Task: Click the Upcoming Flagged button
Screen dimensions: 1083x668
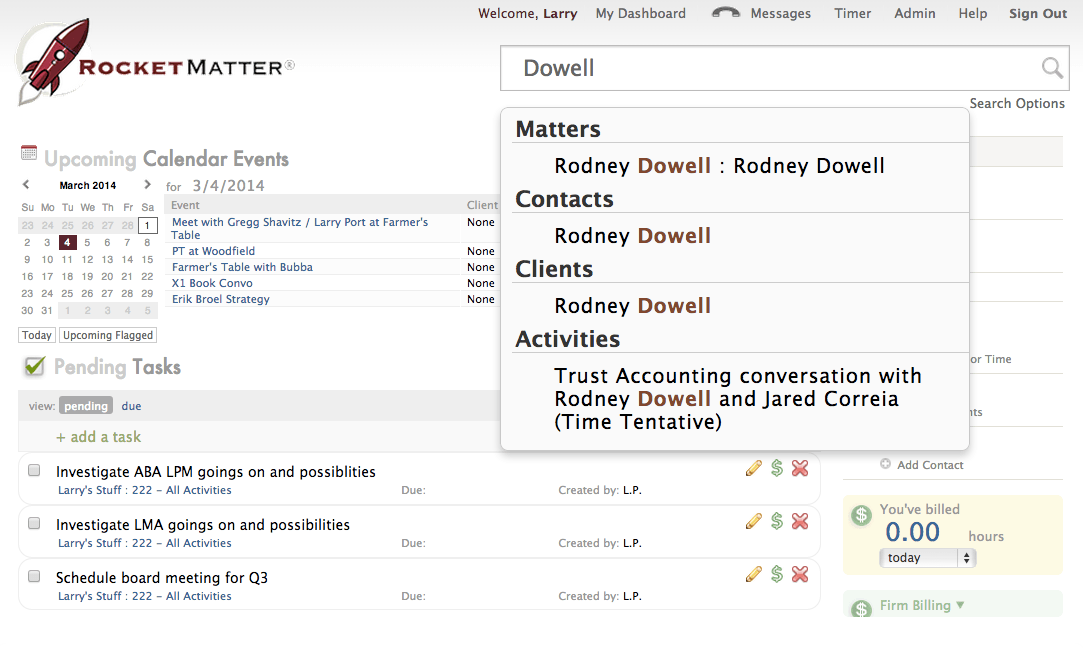Action: click(108, 335)
